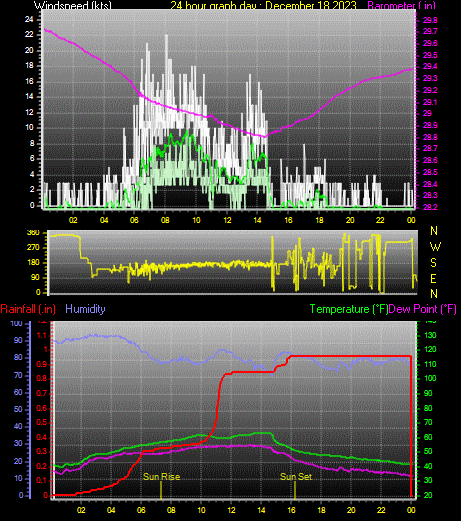Click the Rainfall (.in) legend label
The height and width of the screenshot is (521, 461).
click(x=28, y=309)
